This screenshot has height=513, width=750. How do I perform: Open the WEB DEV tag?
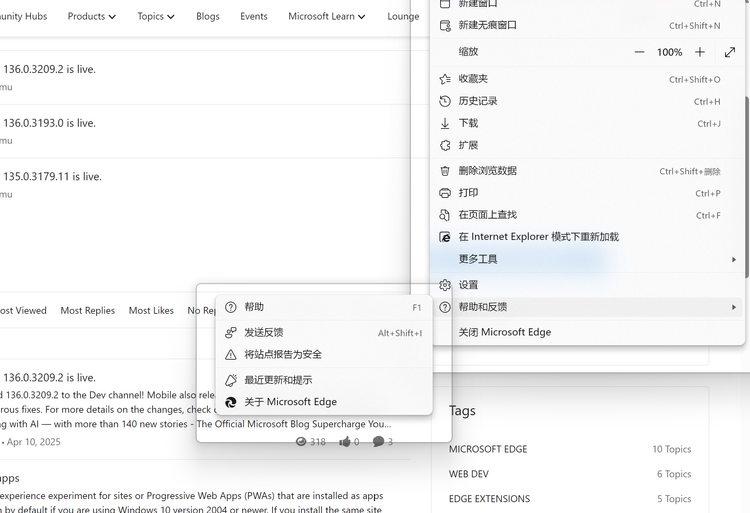coord(469,474)
